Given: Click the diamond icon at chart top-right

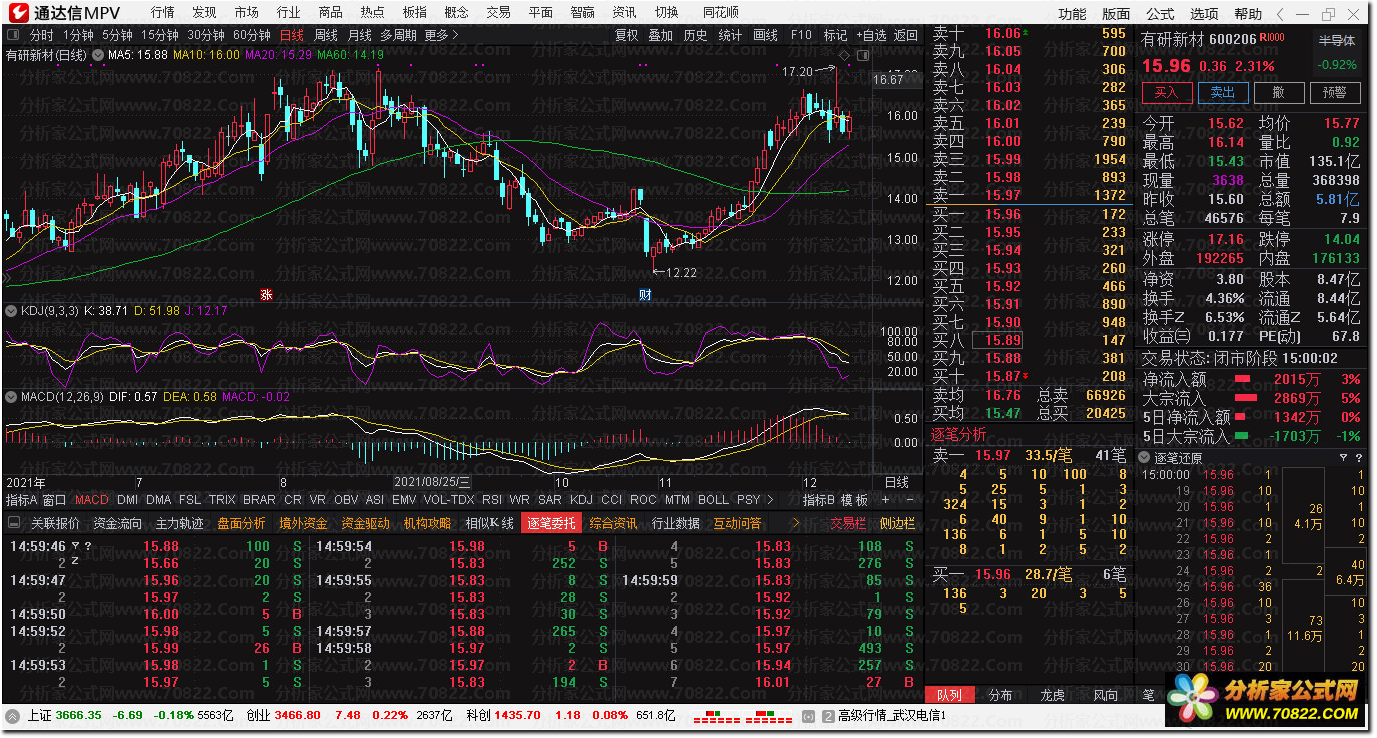Looking at the screenshot, I should tap(844, 54).
